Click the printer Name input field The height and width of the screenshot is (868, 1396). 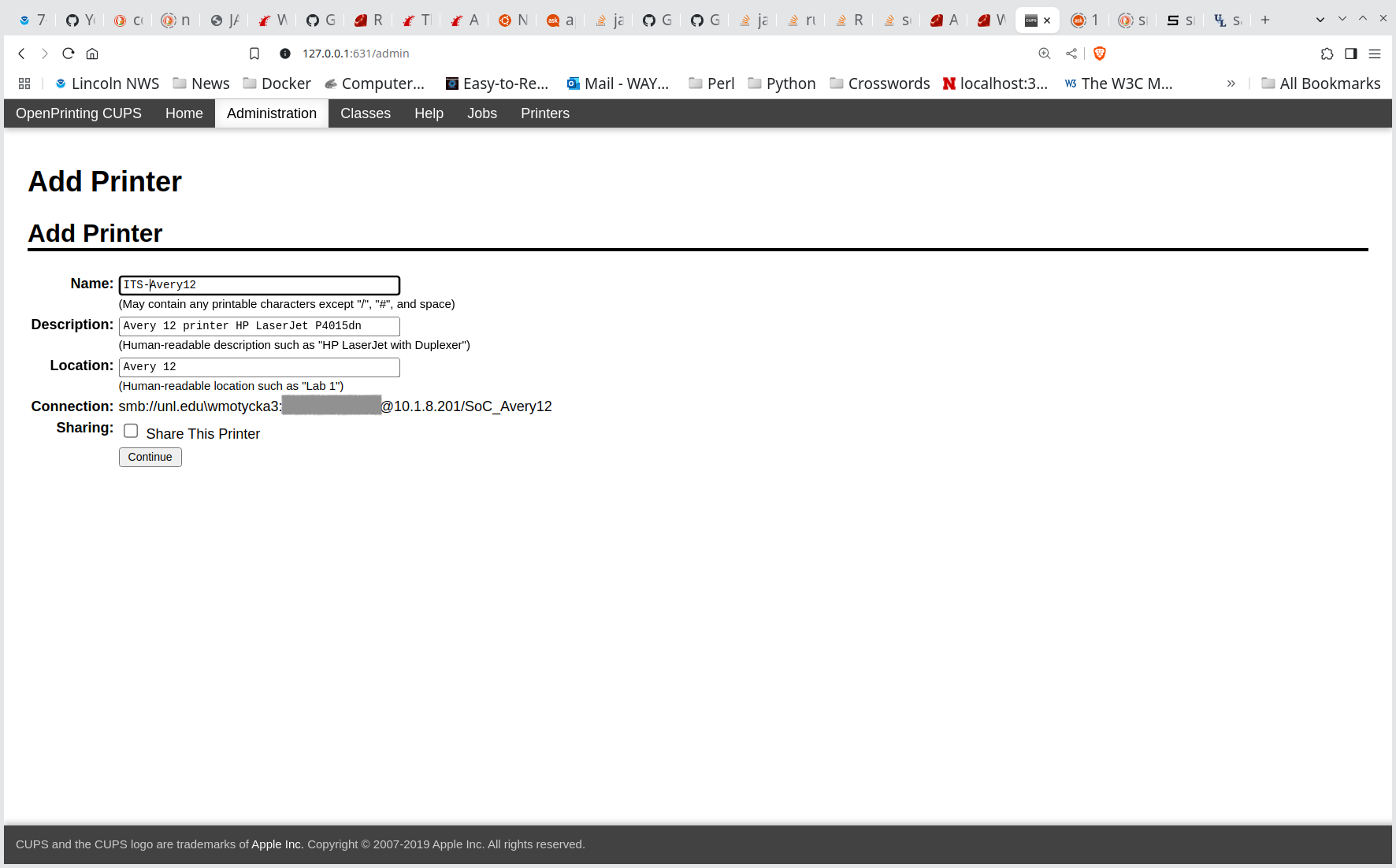259,285
